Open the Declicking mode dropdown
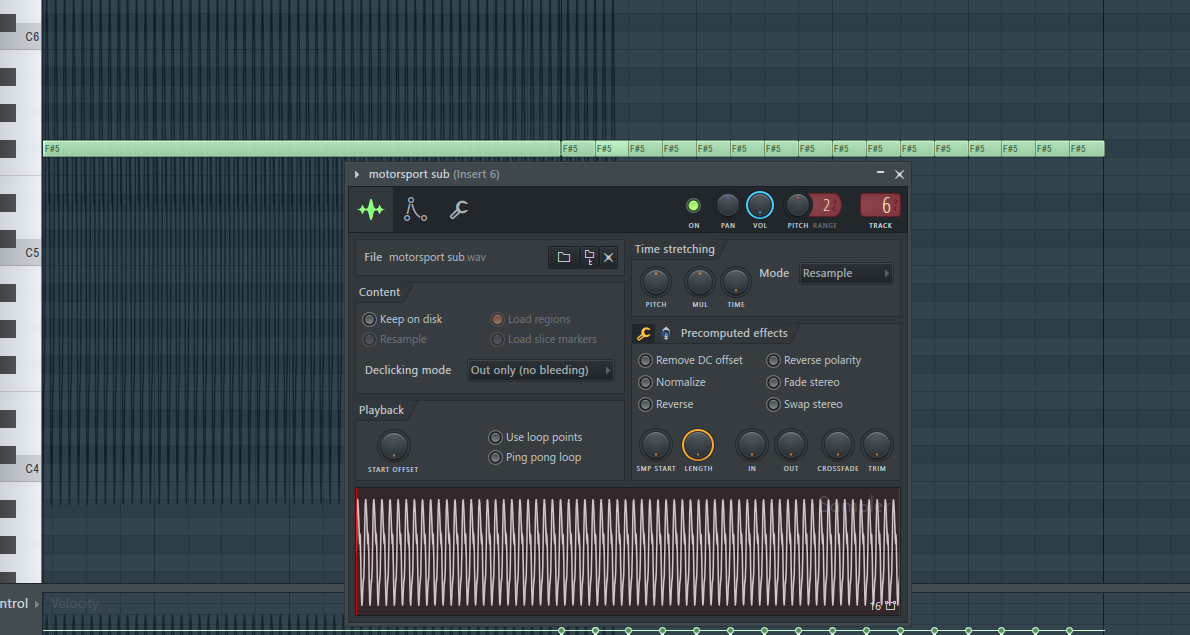1190x635 pixels. [x=541, y=371]
